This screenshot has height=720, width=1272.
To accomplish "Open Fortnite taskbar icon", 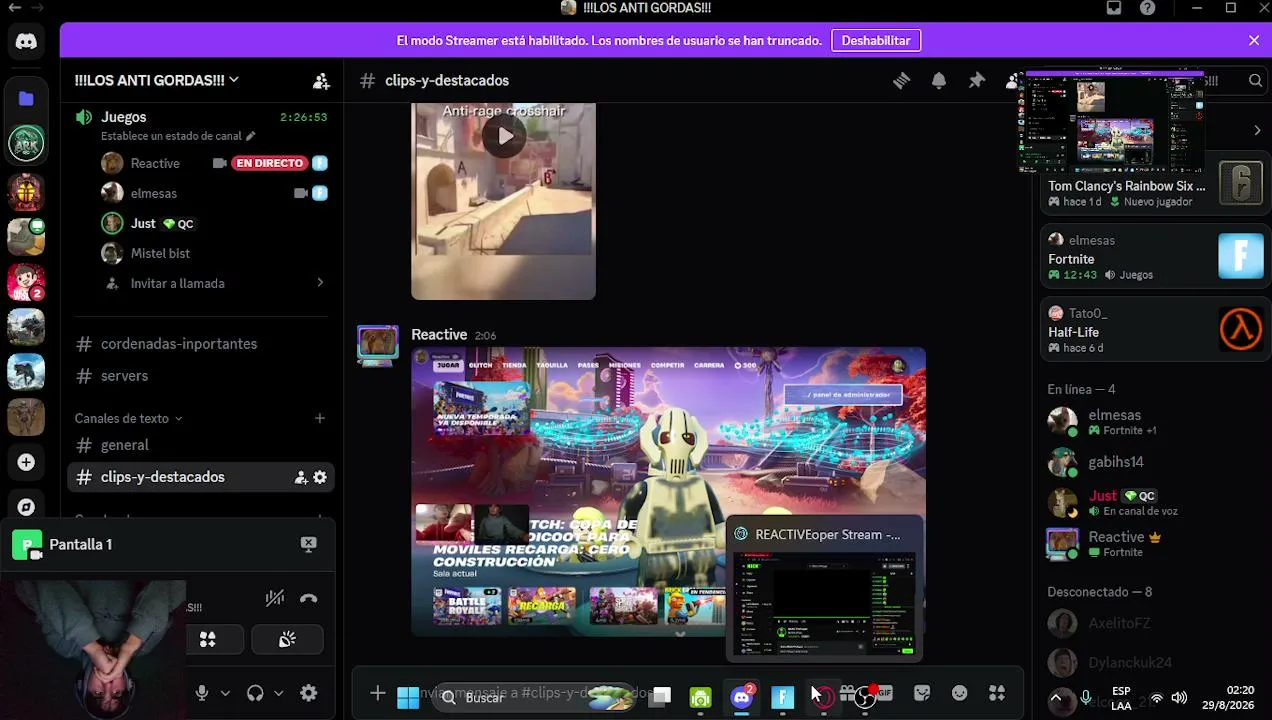I will 782,697.
